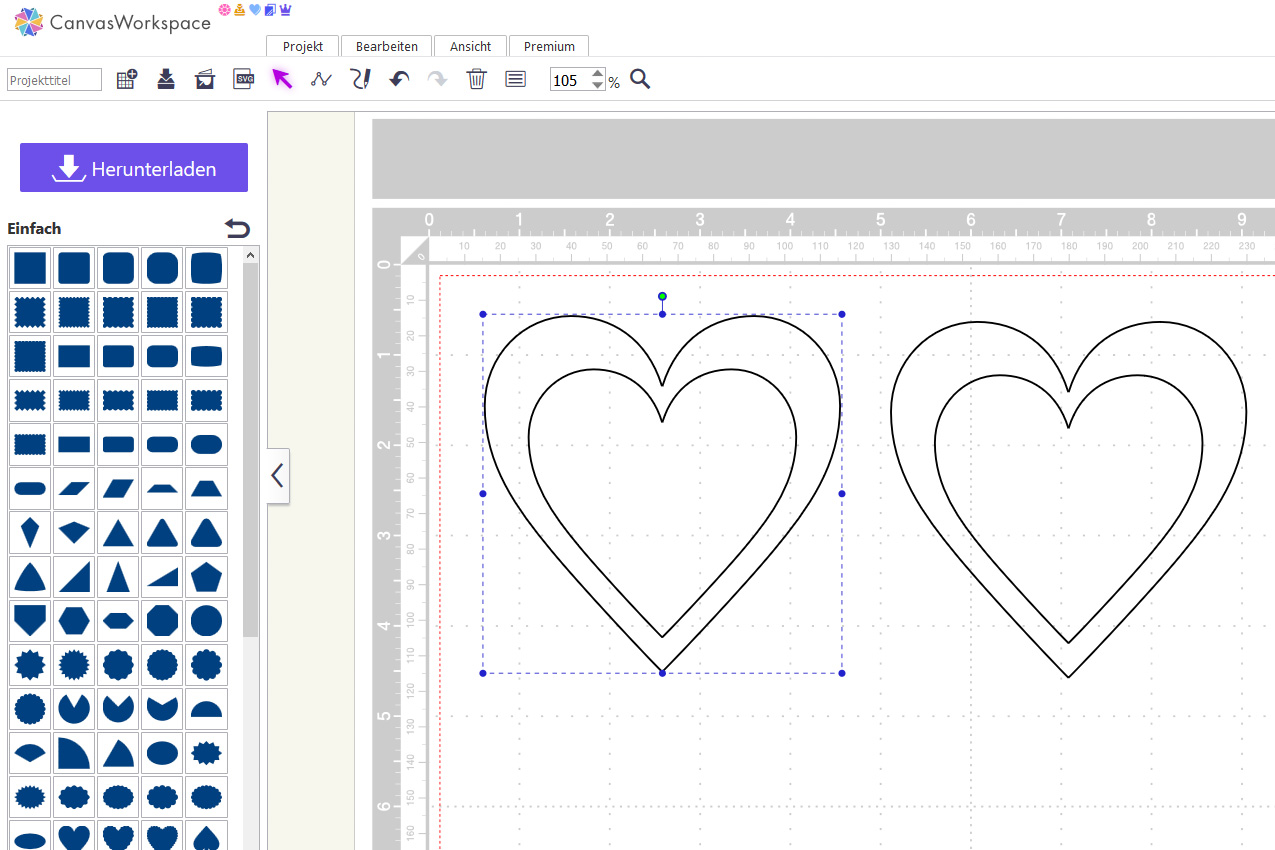Click the magnifier zoom icon

coord(640,79)
